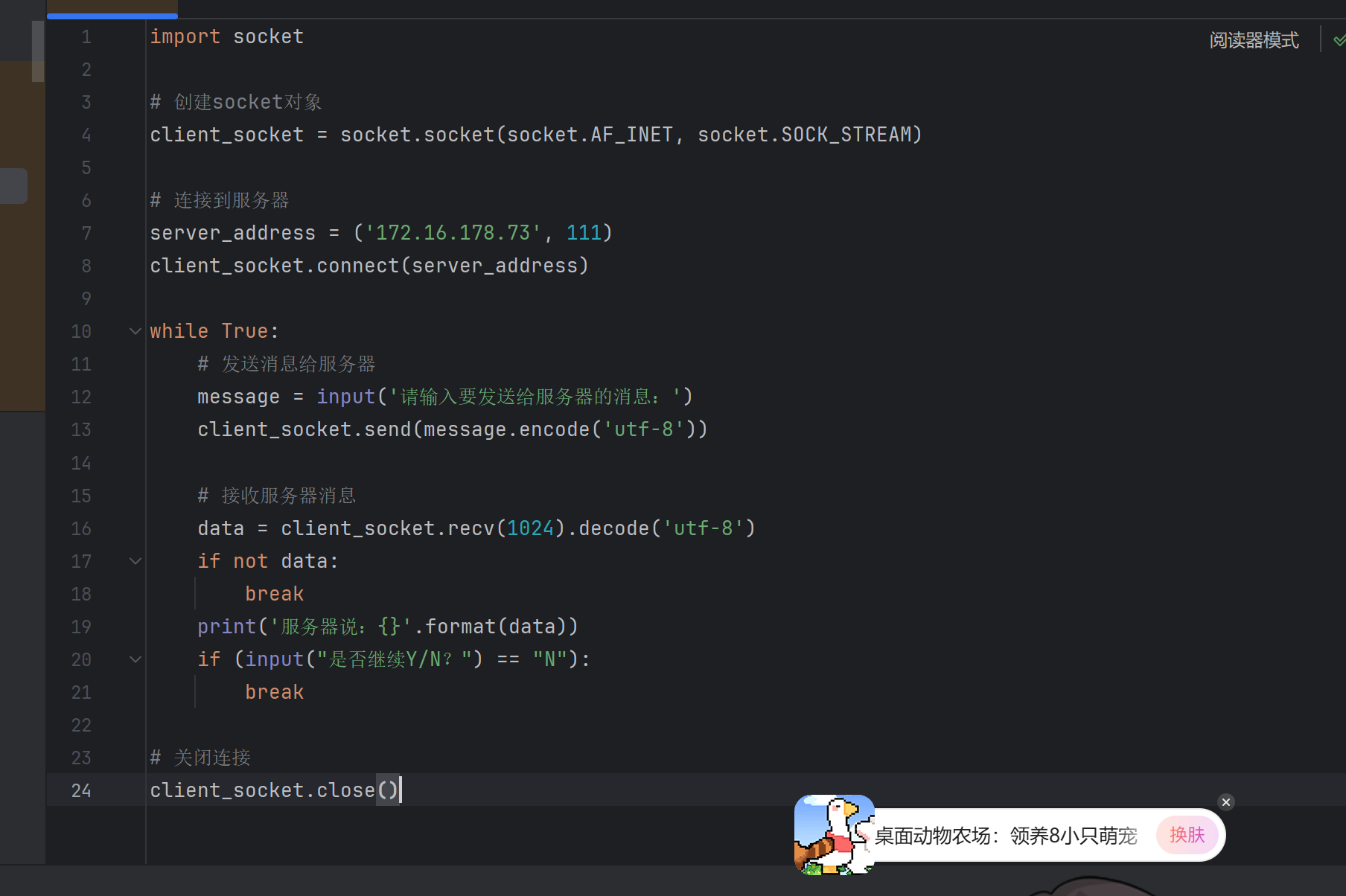Click the port number 111
This screenshot has height=896, width=1346.
584,233
